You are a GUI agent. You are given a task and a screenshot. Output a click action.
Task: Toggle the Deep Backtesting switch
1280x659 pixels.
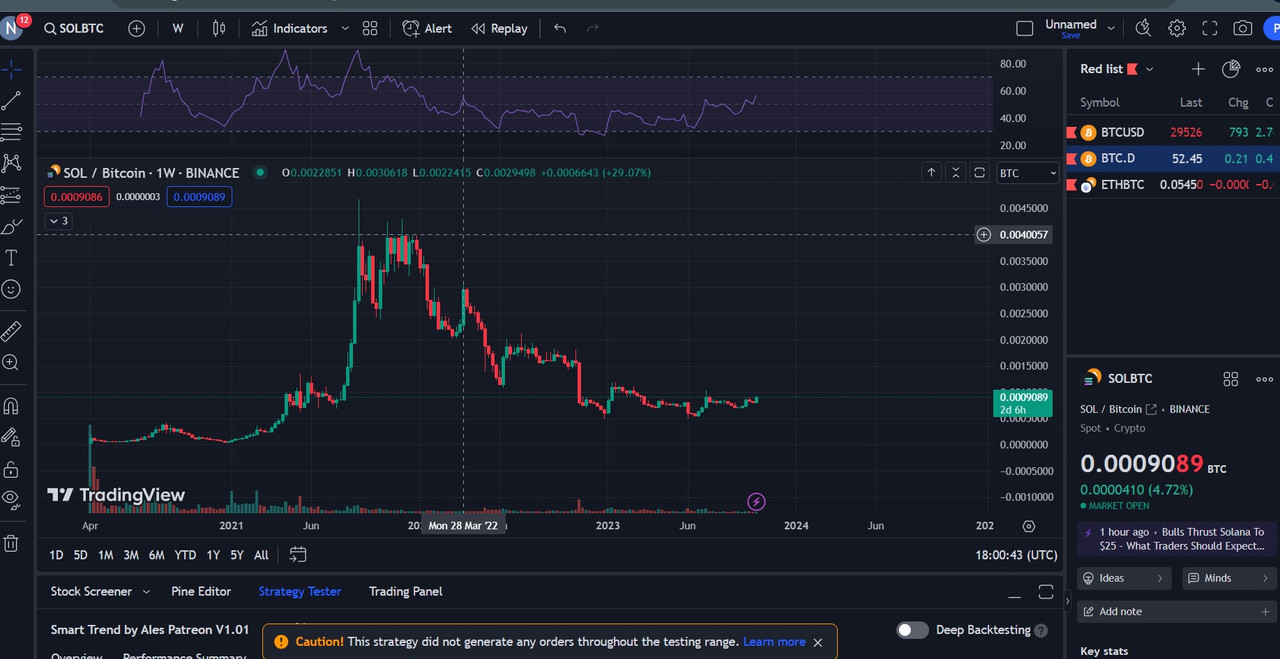tap(912, 630)
